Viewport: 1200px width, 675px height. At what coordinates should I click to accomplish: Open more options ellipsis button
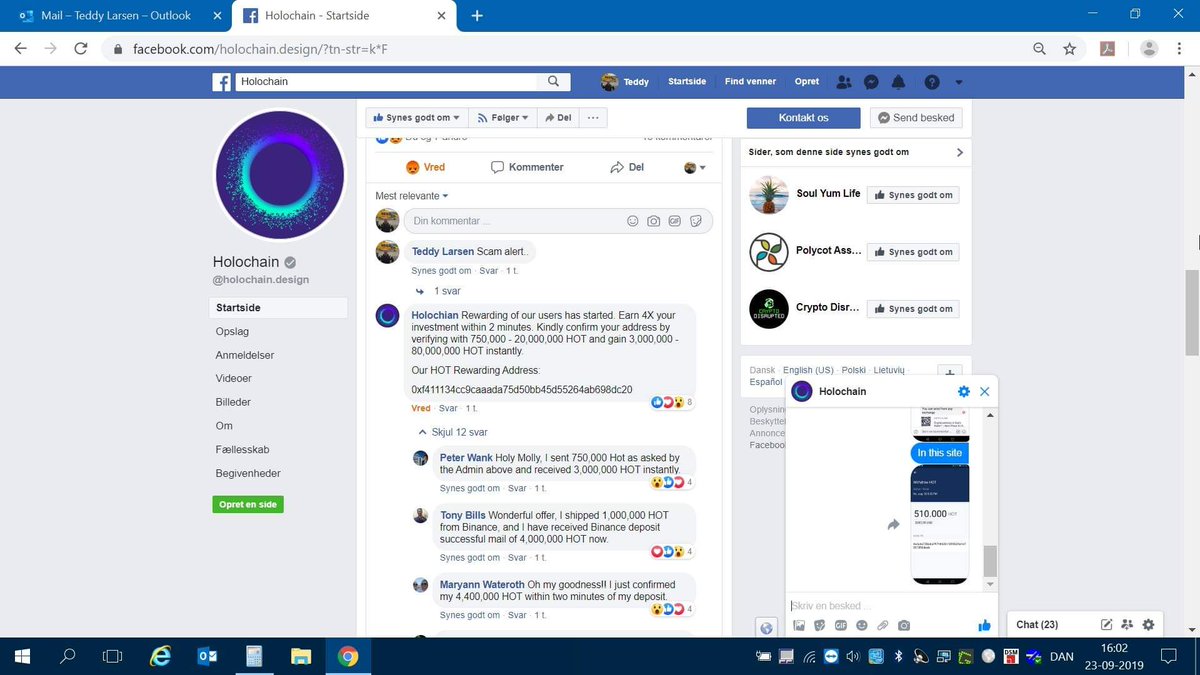point(593,117)
